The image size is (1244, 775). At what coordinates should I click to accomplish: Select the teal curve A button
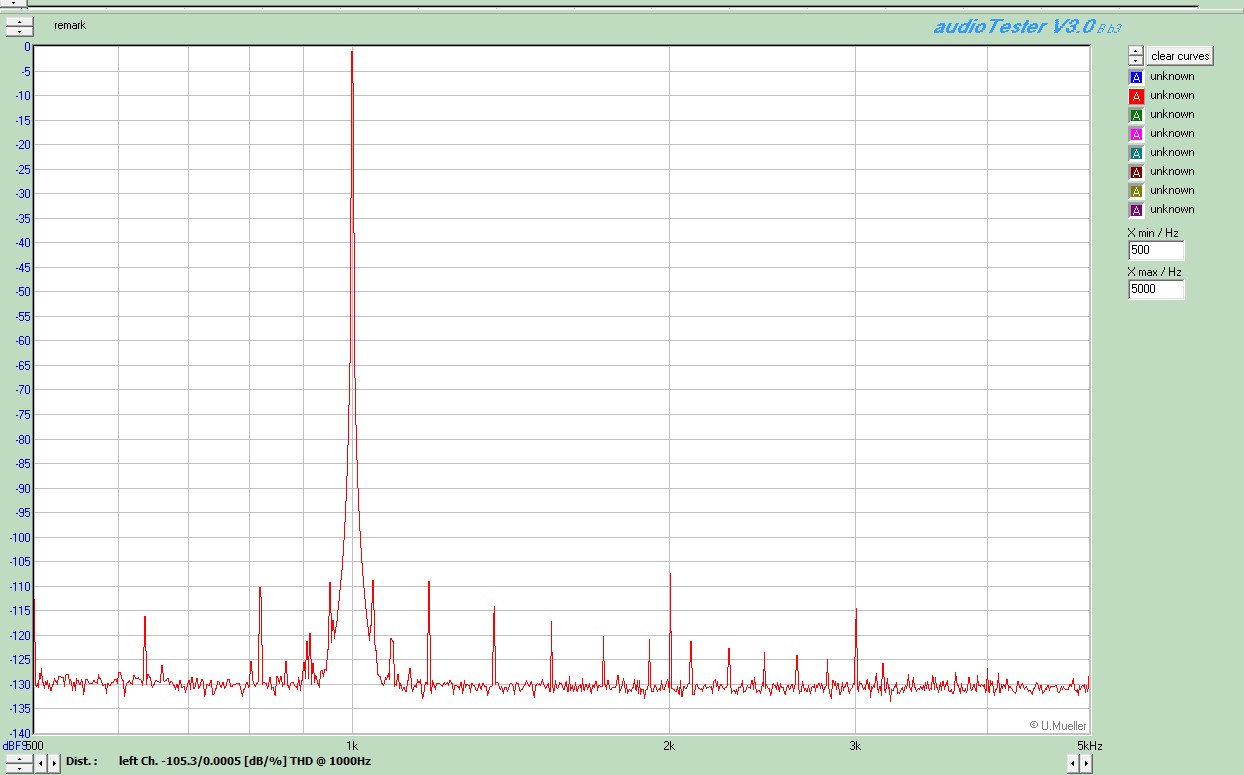pyautogui.click(x=1136, y=153)
